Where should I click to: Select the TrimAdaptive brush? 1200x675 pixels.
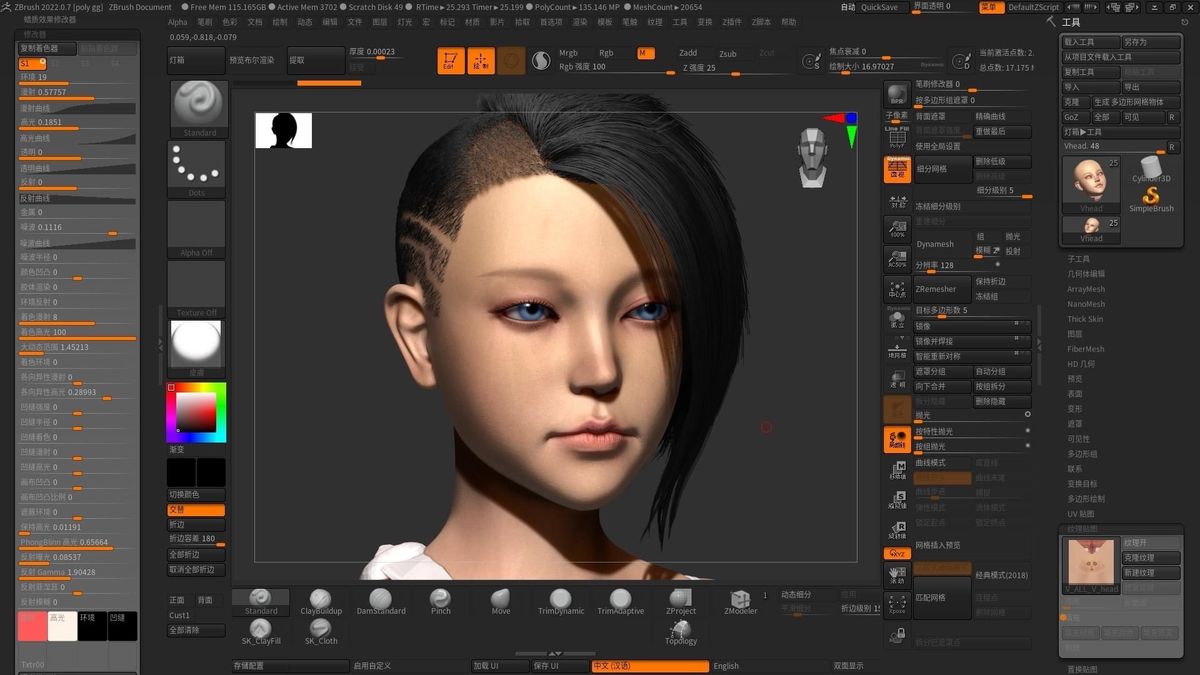coord(621,602)
